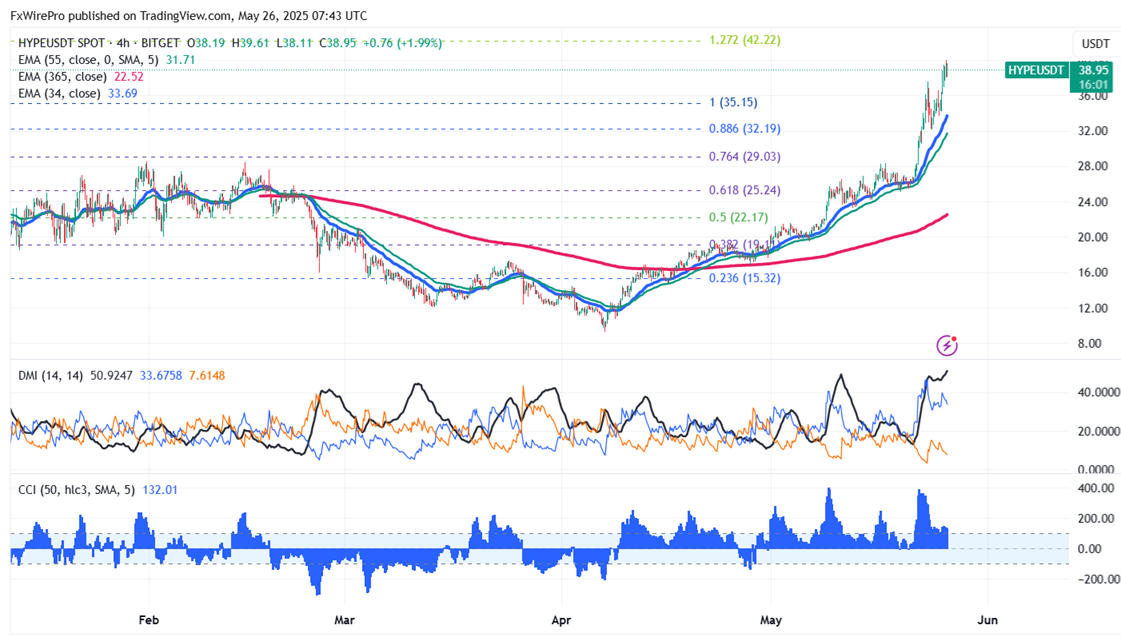The image size is (1121, 635).
Task: Click the 8.00 price axis value
Action: pos(1090,344)
